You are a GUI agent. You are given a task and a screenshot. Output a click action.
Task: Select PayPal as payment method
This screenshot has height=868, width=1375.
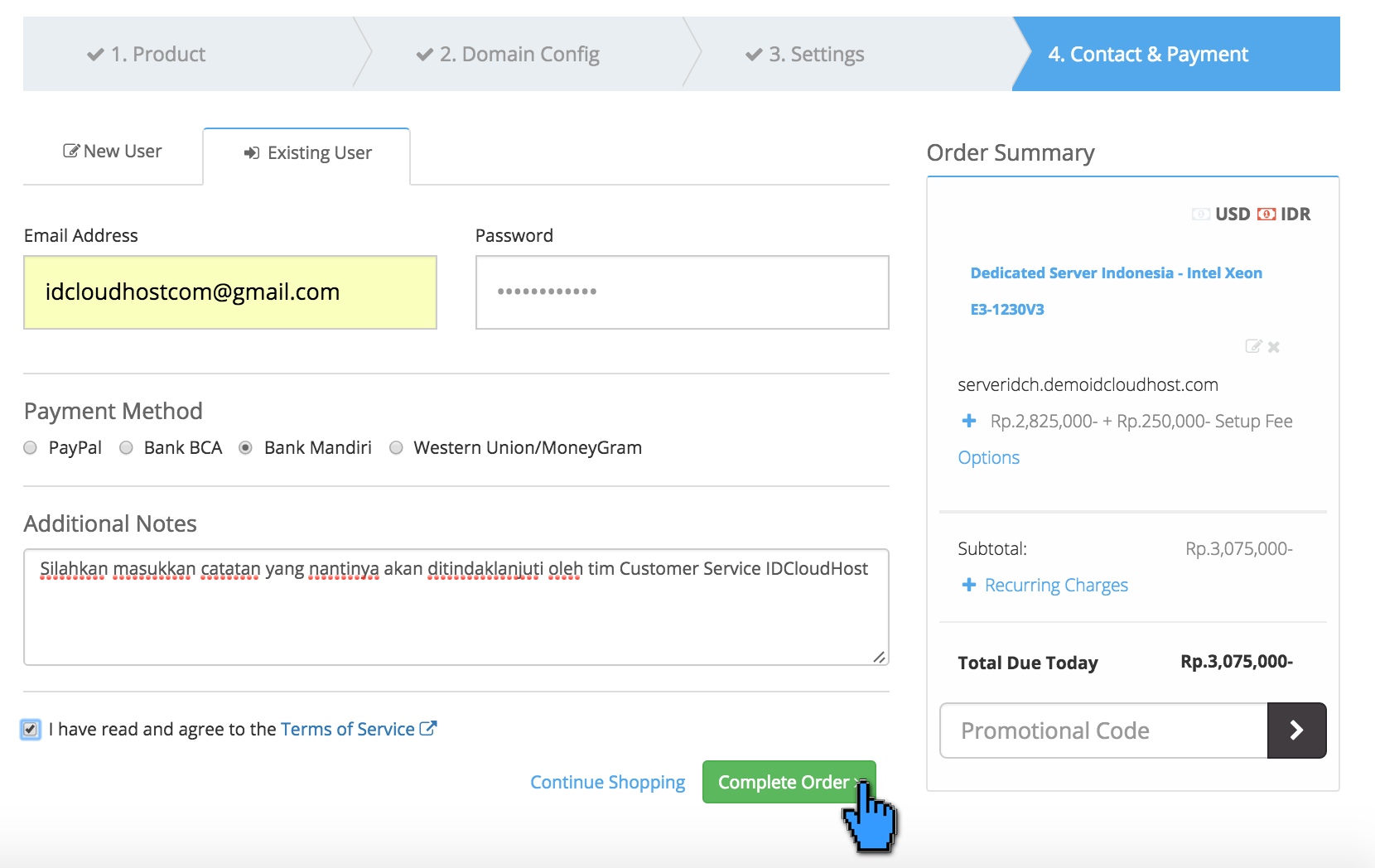pyautogui.click(x=30, y=447)
